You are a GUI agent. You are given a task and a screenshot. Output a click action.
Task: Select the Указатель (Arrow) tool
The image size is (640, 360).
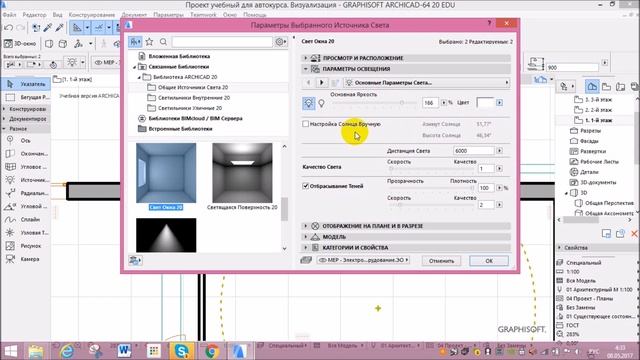[x=26, y=84]
